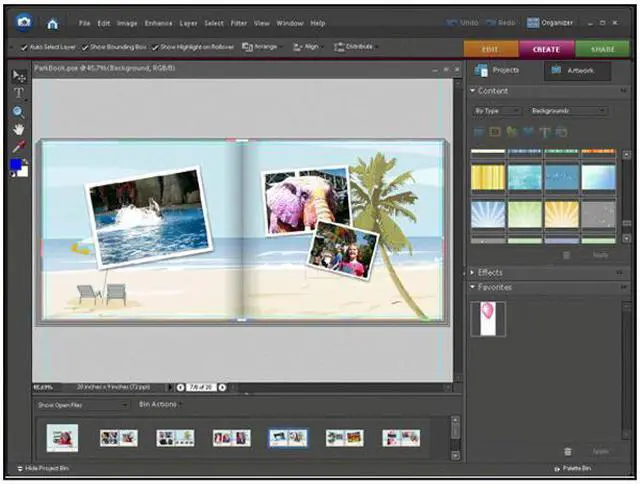This screenshot has width=640, height=484.
Task: Collapse the Content panel
Action: pos(473,90)
